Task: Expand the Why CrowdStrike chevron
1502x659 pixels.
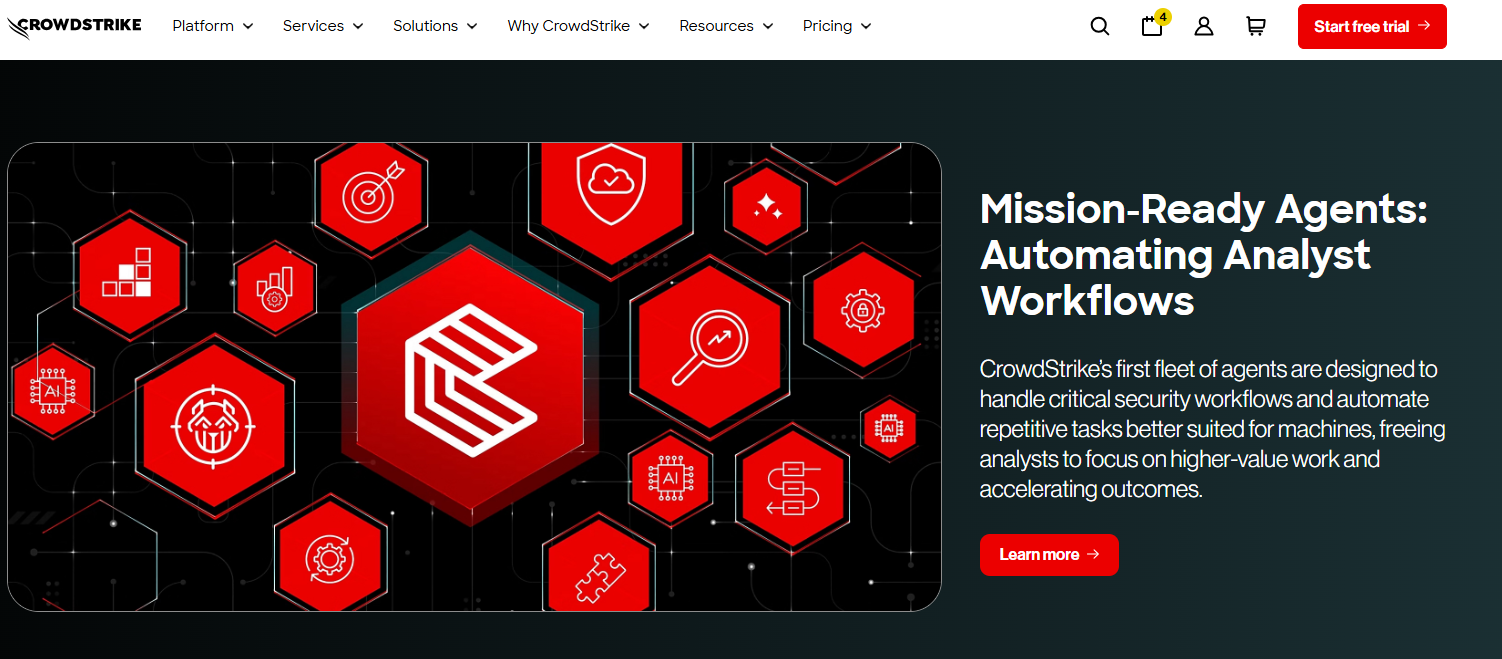Action: click(644, 26)
